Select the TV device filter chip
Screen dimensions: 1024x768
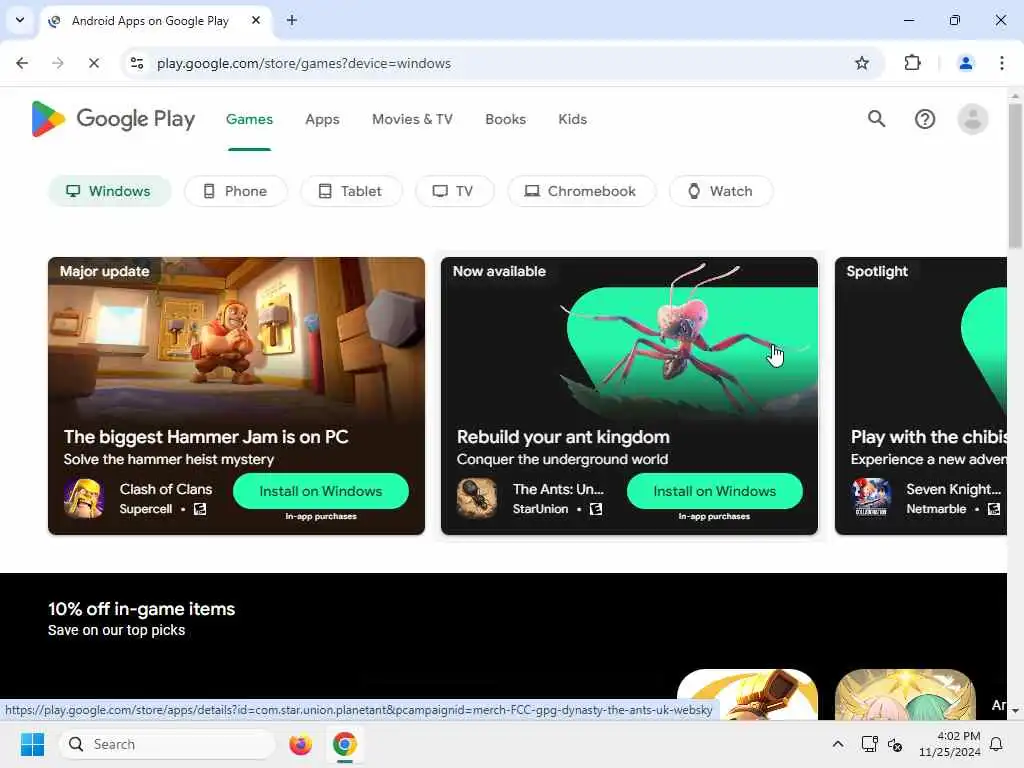[x=455, y=191]
